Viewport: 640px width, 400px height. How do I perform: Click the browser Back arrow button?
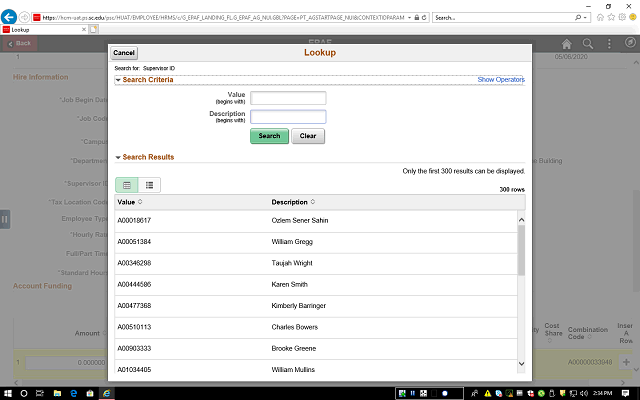click(9, 17)
